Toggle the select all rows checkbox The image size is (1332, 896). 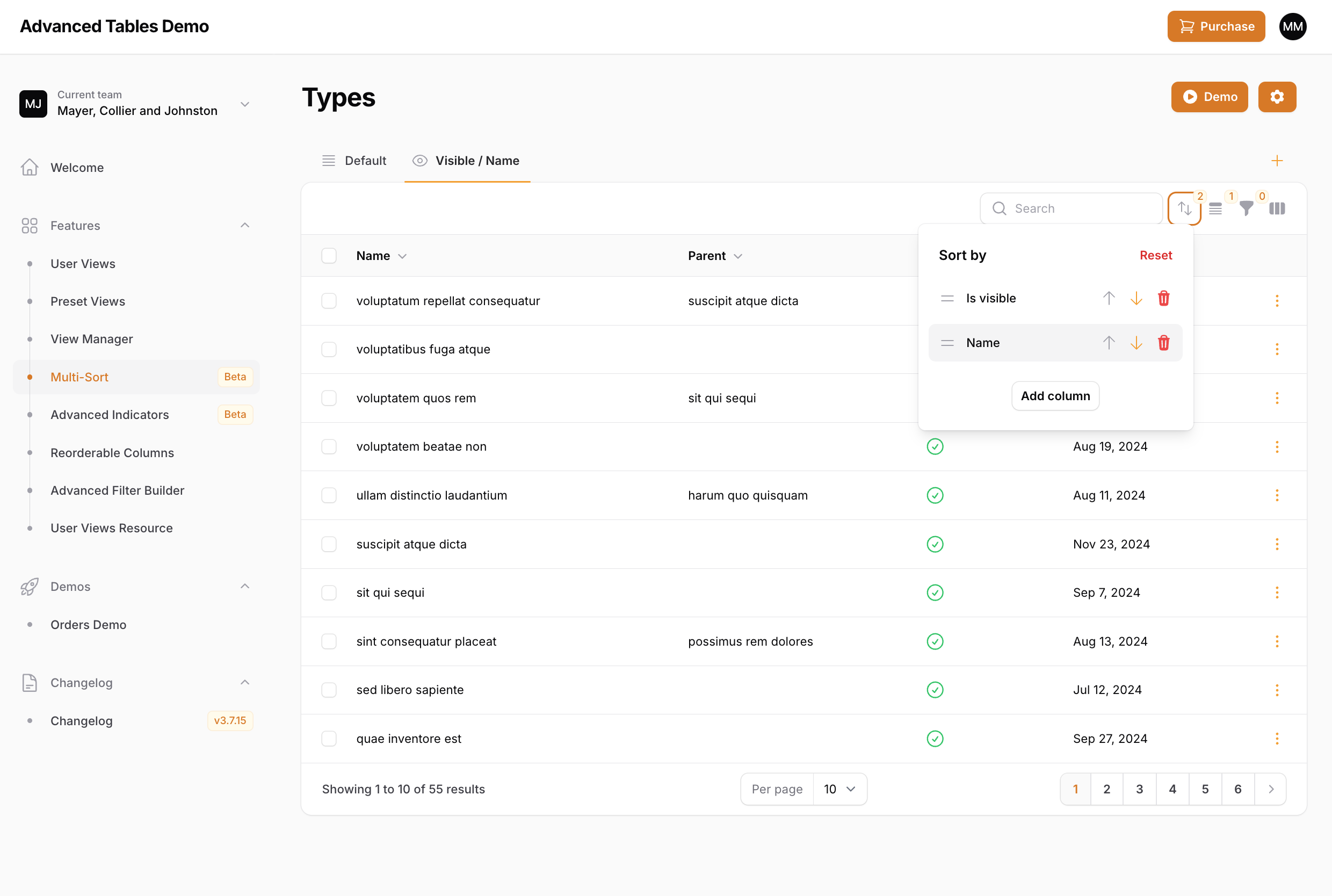[330, 255]
